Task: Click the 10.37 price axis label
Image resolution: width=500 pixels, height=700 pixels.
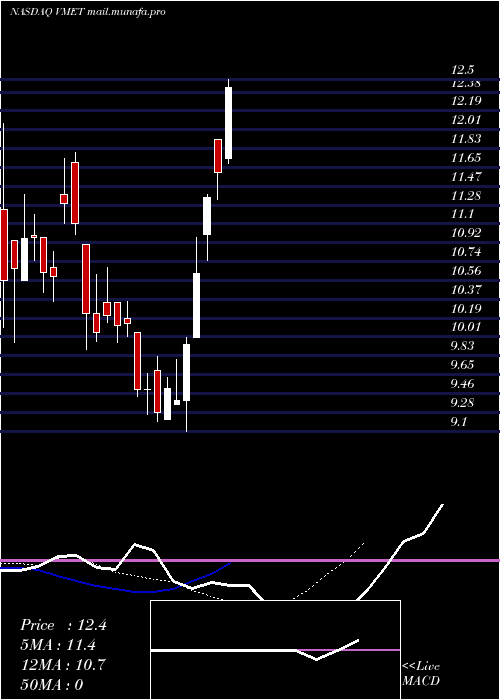Action: (466, 291)
